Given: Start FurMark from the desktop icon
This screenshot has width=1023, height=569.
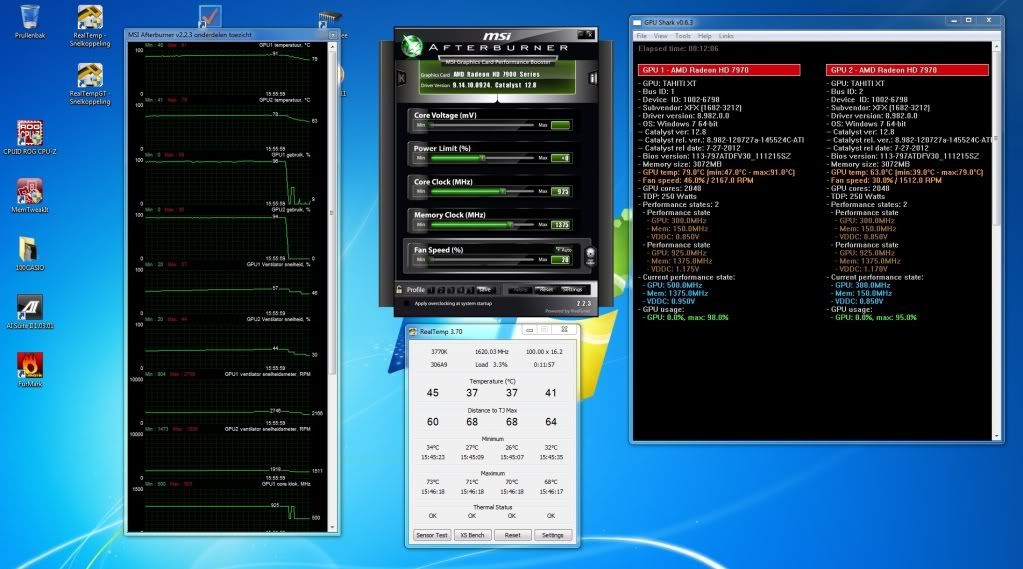Looking at the screenshot, I should [30, 366].
